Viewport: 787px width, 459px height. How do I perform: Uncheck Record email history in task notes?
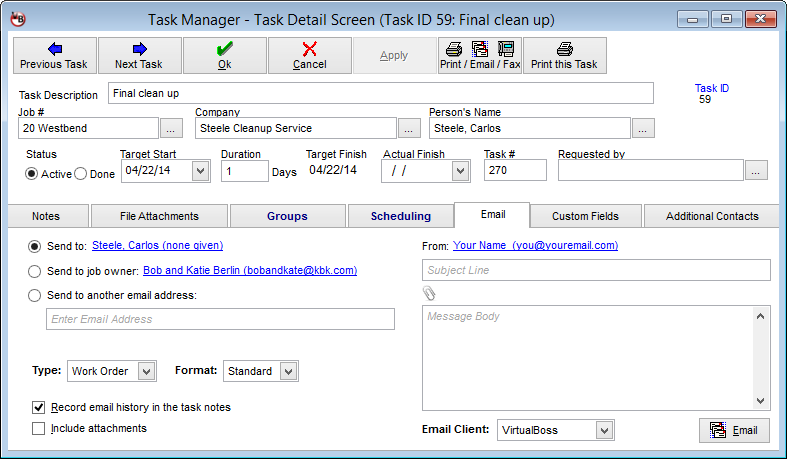click(x=39, y=407)
